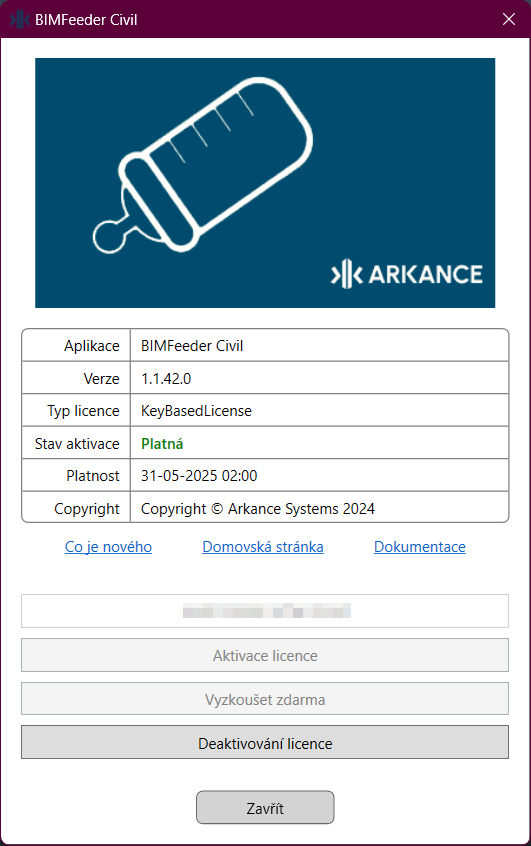Select the Verze value 1.1.42.0
Image resolution: width=531 pixels, height=846 pixels.
(x=166, y=379)
